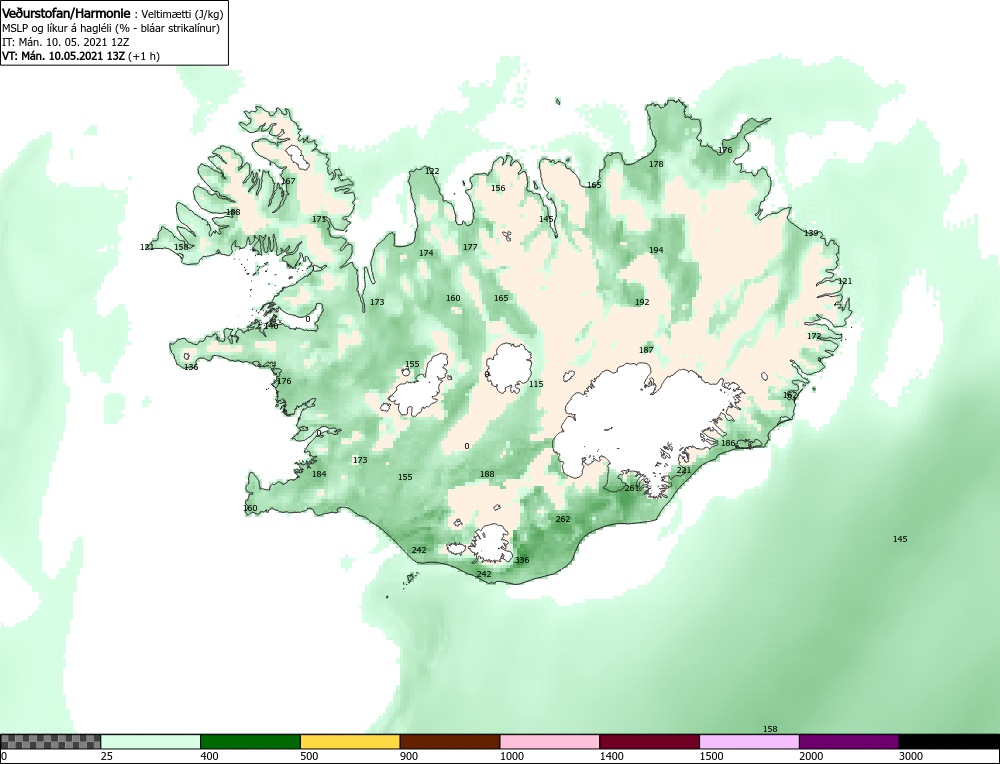Click the map value 172

tap(814, 336)
